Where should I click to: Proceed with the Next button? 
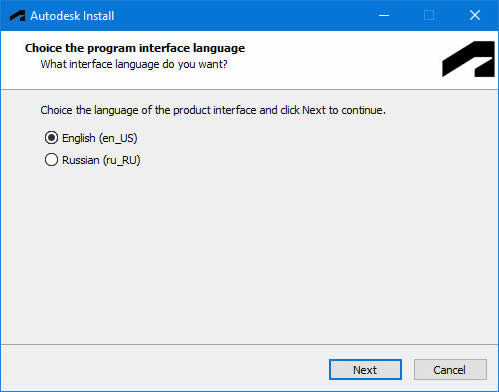click(x=365, y=369)
